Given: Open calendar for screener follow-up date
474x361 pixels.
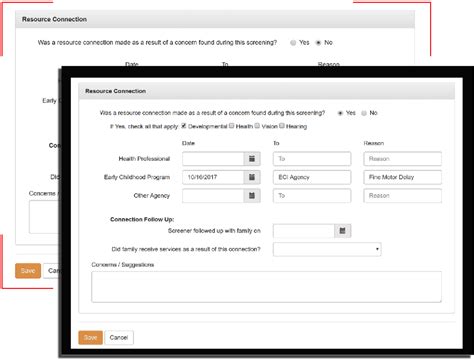Looking at the screenshot, I should pyautogui.click(x=342, y=231).
